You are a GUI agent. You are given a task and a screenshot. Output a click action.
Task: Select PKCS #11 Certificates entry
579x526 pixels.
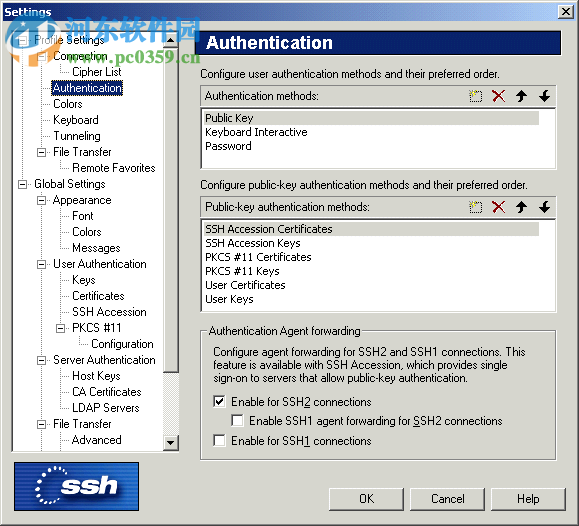point(371,257)
